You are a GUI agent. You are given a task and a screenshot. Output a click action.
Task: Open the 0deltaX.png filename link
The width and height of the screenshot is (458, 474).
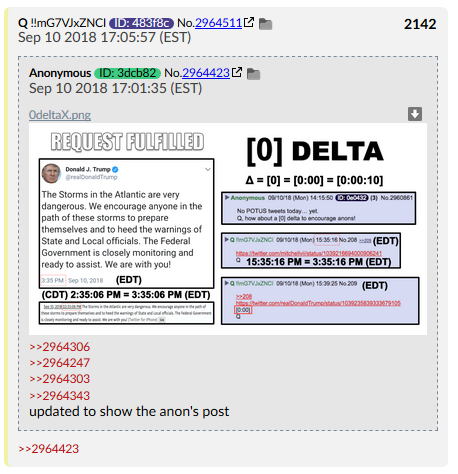[60, 115]
